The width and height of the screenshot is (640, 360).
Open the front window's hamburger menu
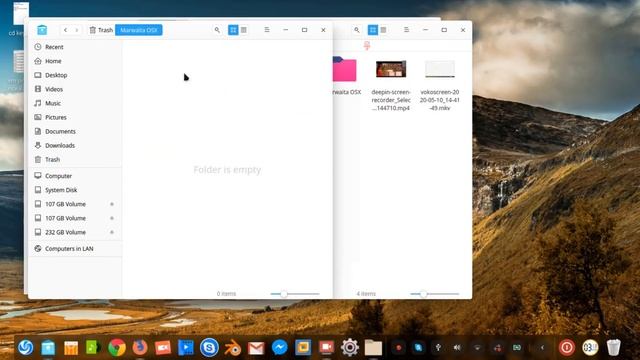(x=267, y=30)
